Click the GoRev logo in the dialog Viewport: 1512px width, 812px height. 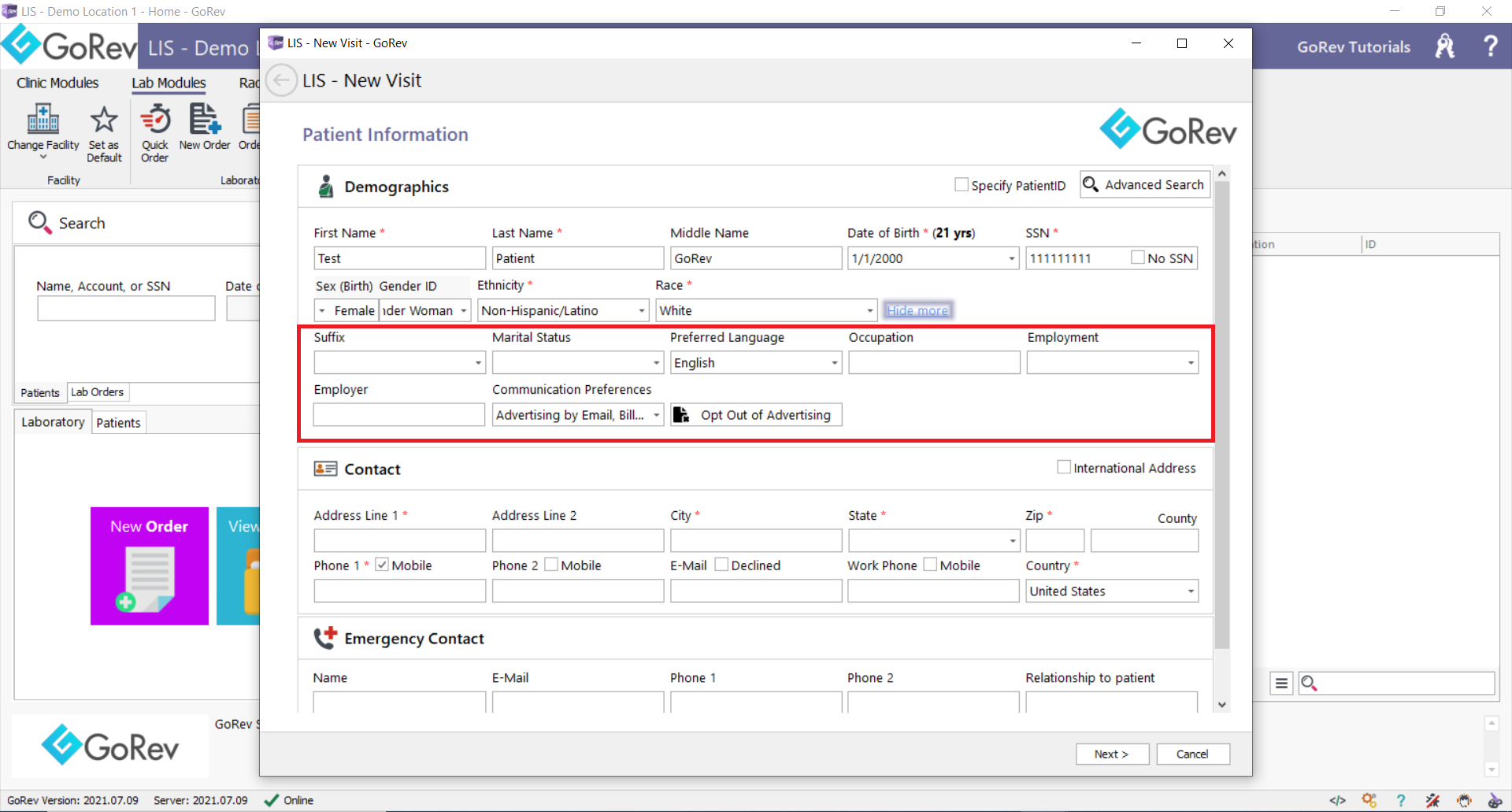(1168, 128)
